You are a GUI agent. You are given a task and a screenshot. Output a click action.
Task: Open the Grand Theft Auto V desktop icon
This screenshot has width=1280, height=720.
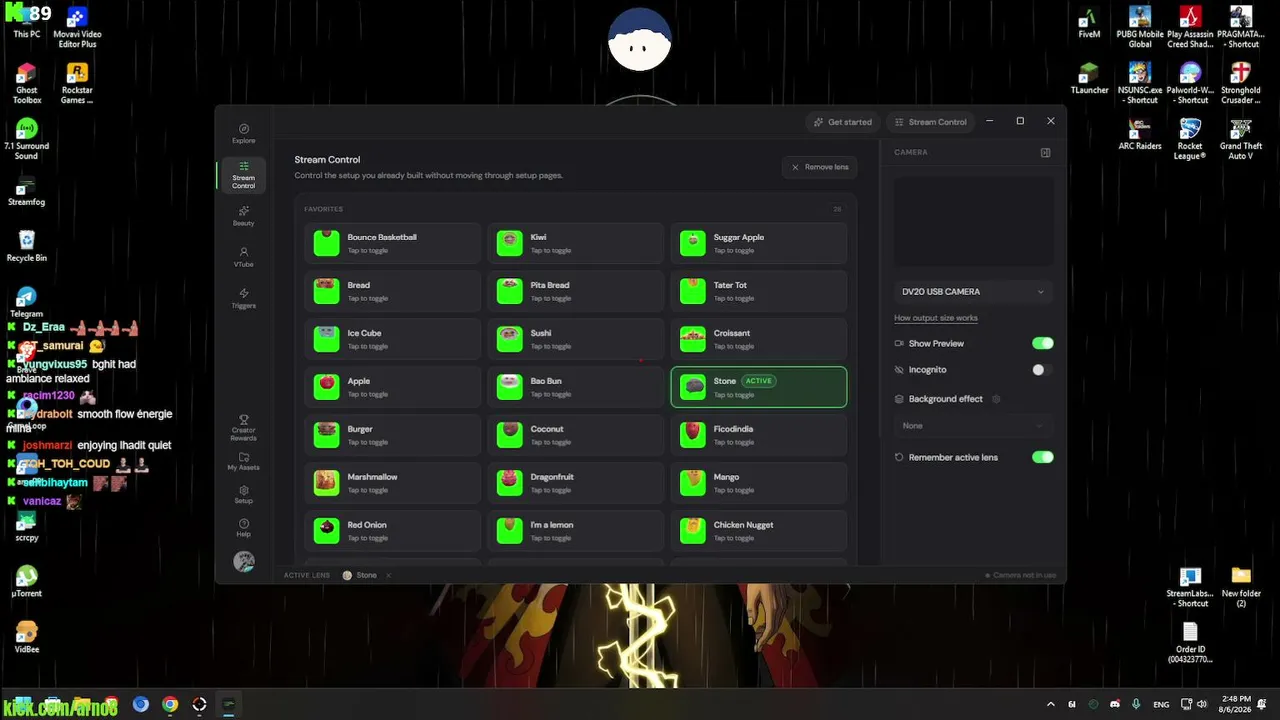(x=1240, y=139)
